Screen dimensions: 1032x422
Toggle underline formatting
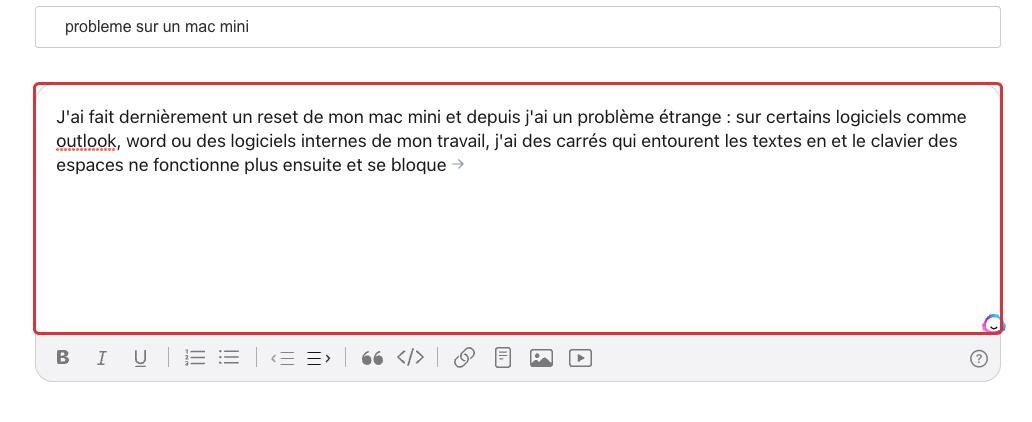[x=140, y=358]
